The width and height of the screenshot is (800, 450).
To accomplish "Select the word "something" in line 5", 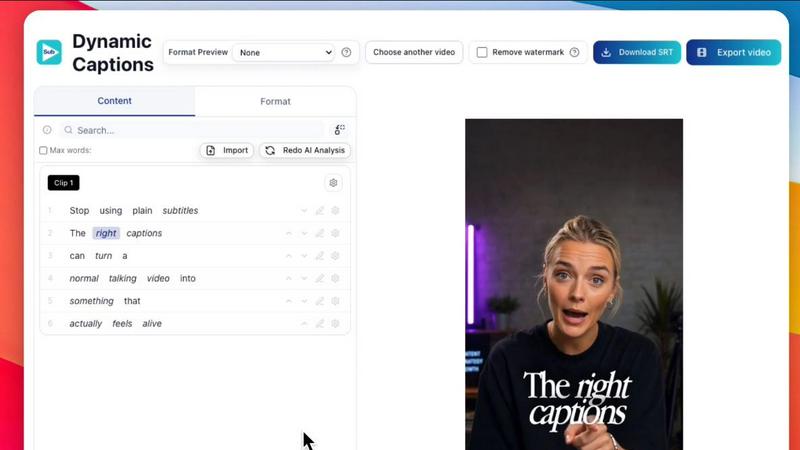I will click(x=92, y=301).
